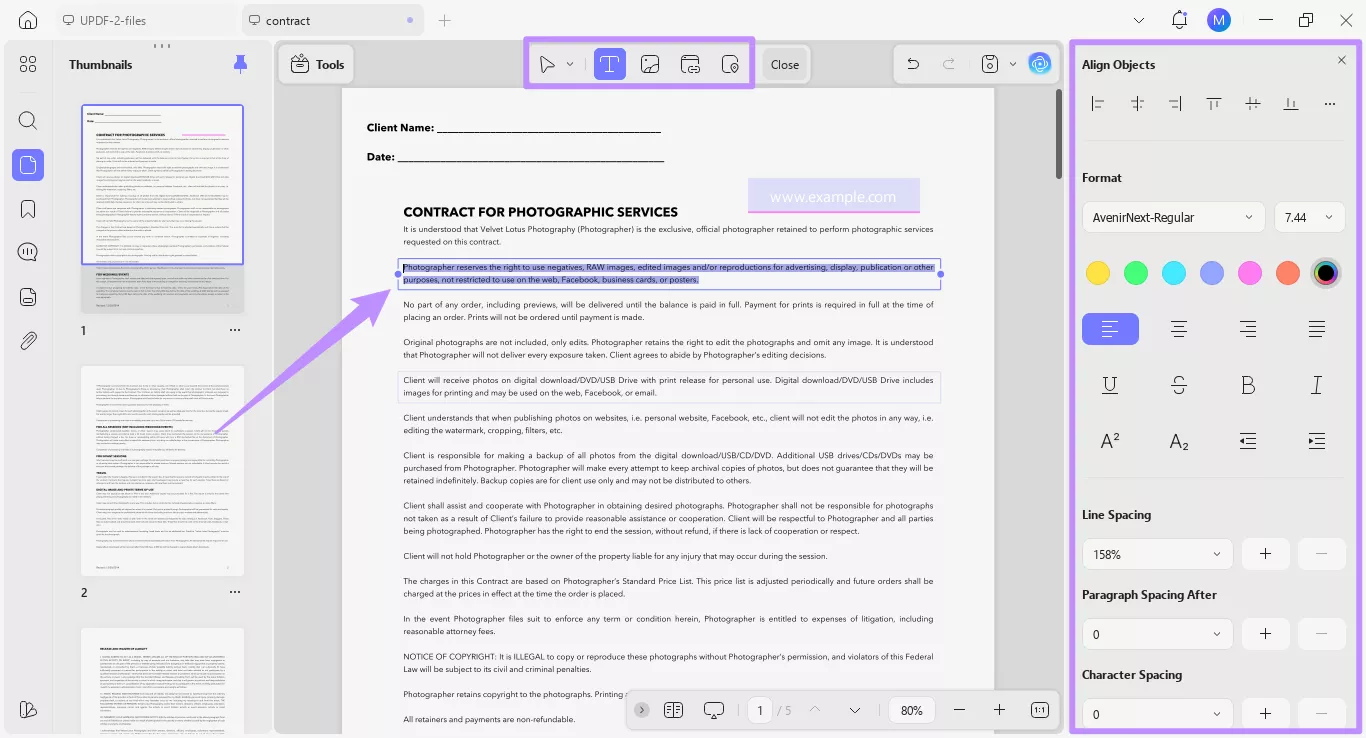Open the notifications bell
1366x738 pixels.
tap(1180, 20)
